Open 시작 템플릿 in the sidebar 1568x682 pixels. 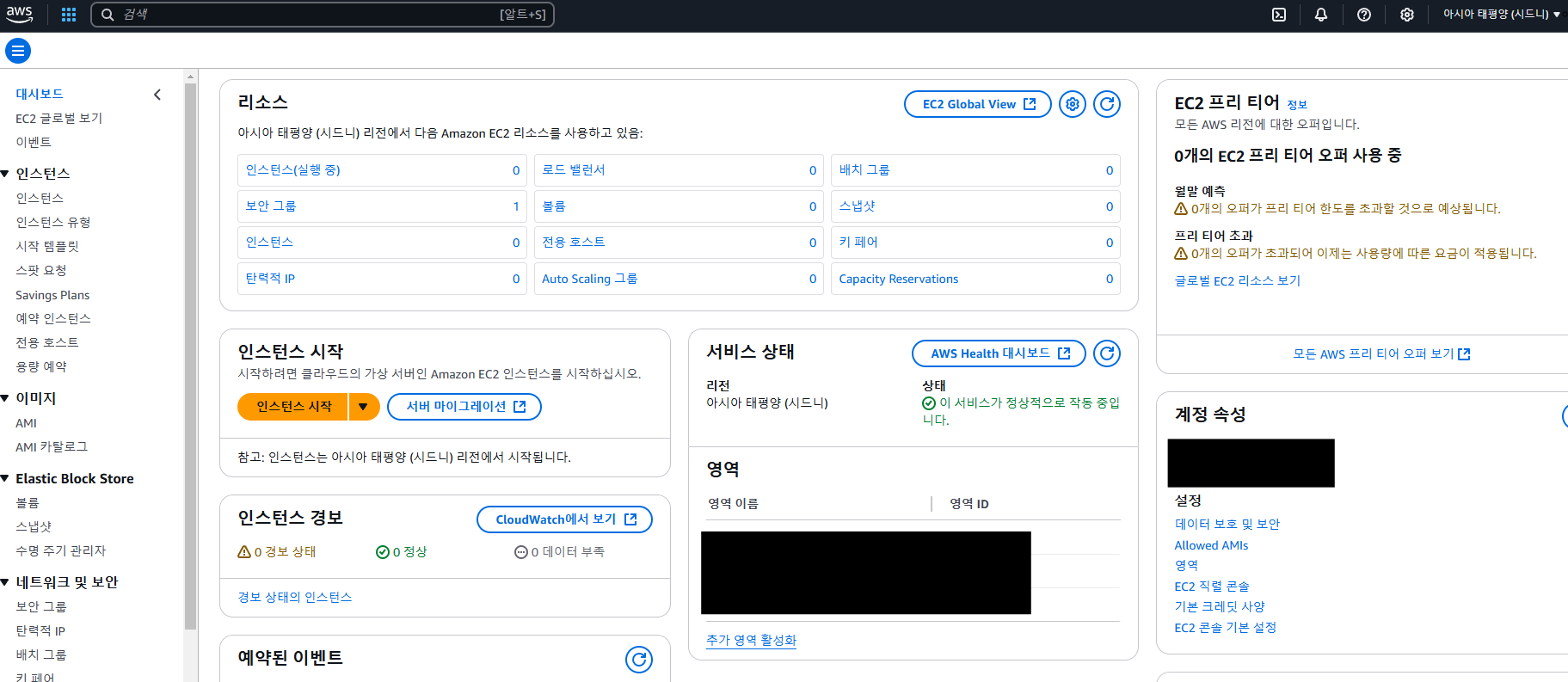click(47, 246)
